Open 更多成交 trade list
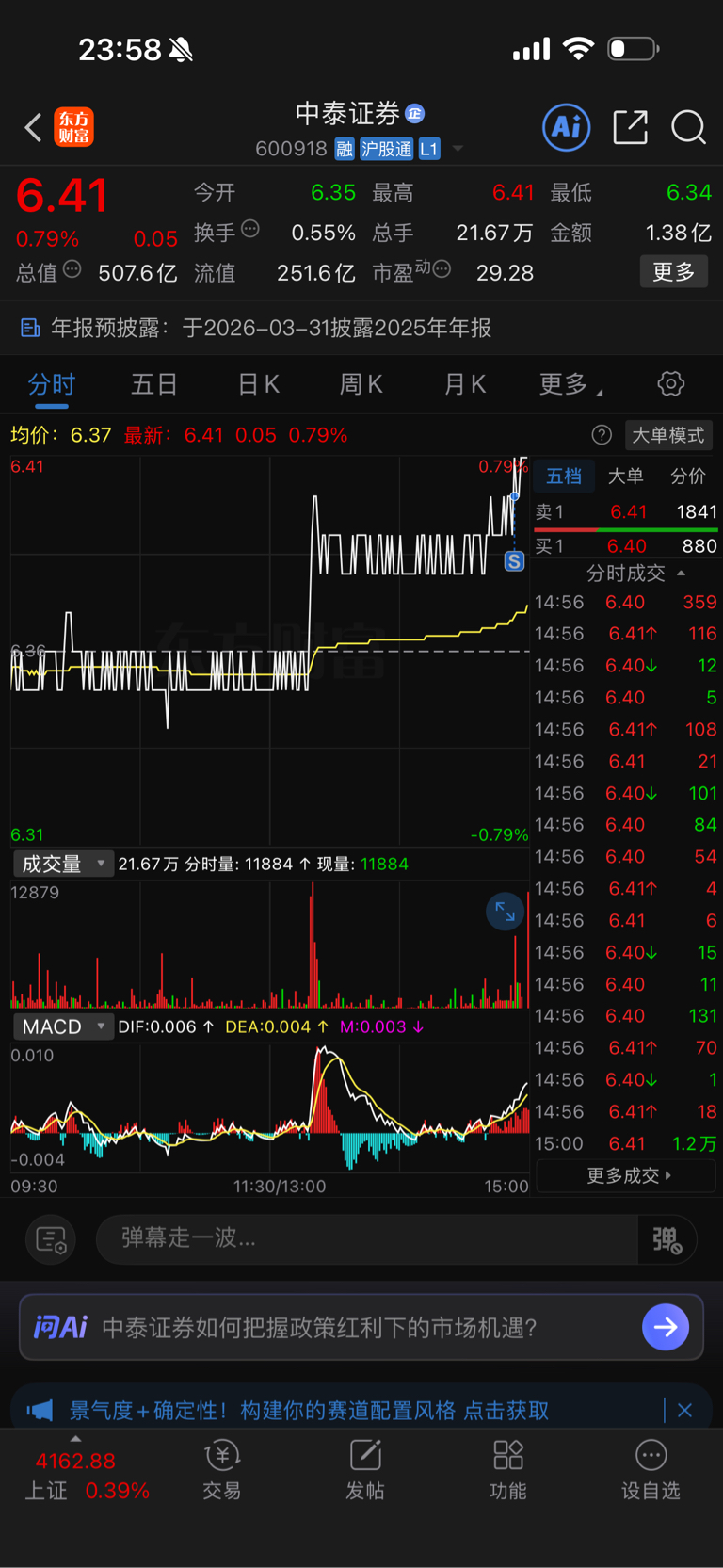This screenshot has height=1568, width=723. 626,1175
